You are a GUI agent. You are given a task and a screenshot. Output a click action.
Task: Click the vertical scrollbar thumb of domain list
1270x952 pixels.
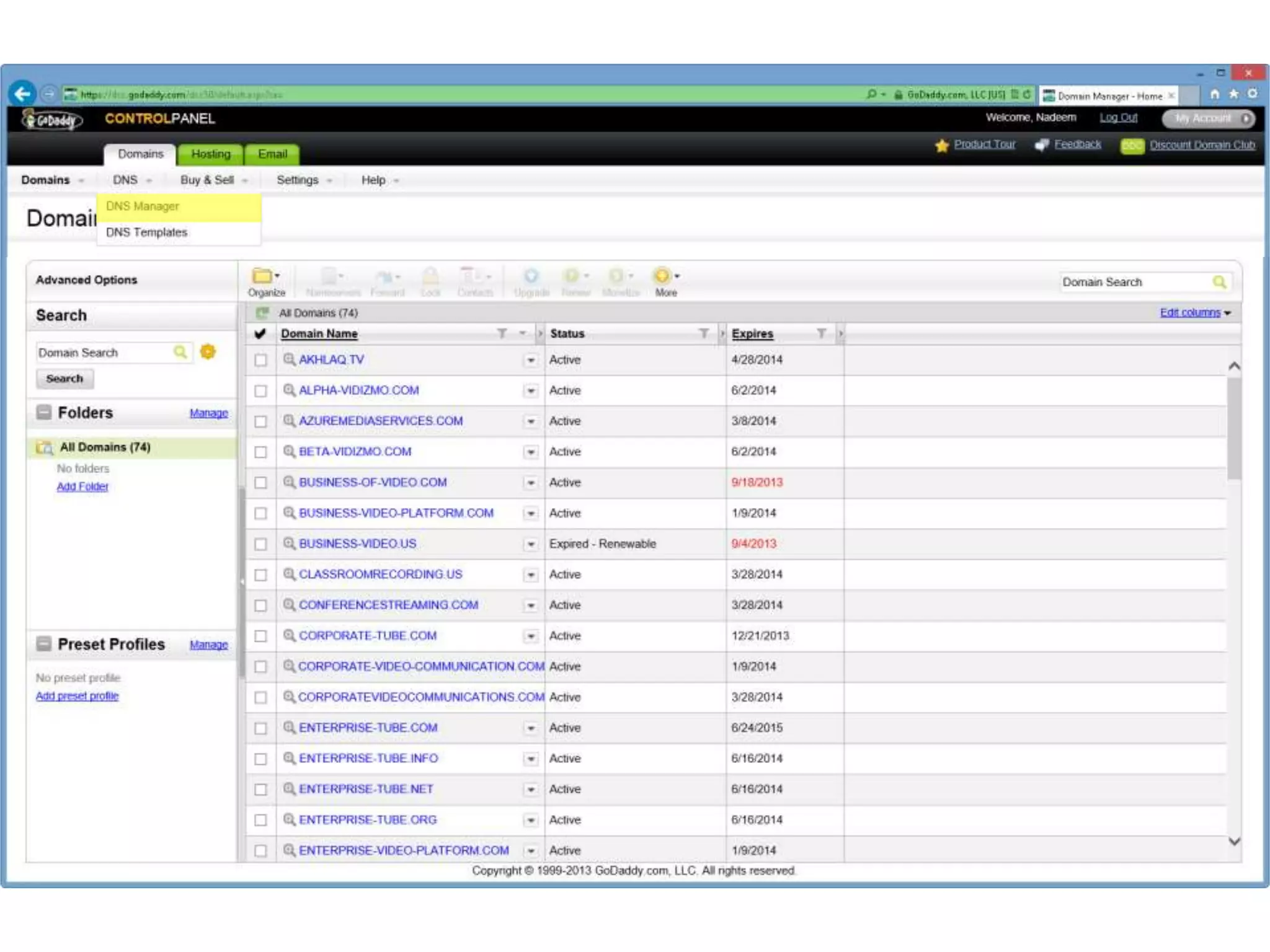pos(1233,428)
